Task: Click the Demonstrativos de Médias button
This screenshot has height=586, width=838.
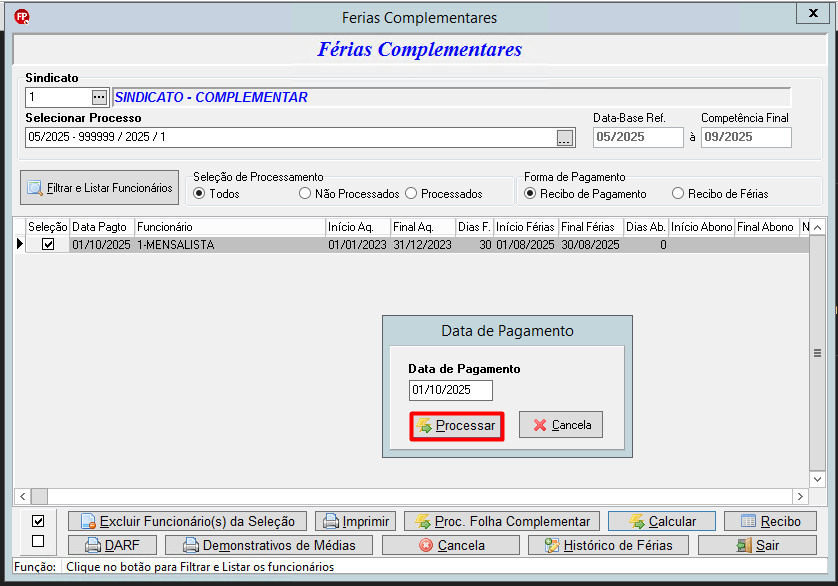Action: point(269,545)
